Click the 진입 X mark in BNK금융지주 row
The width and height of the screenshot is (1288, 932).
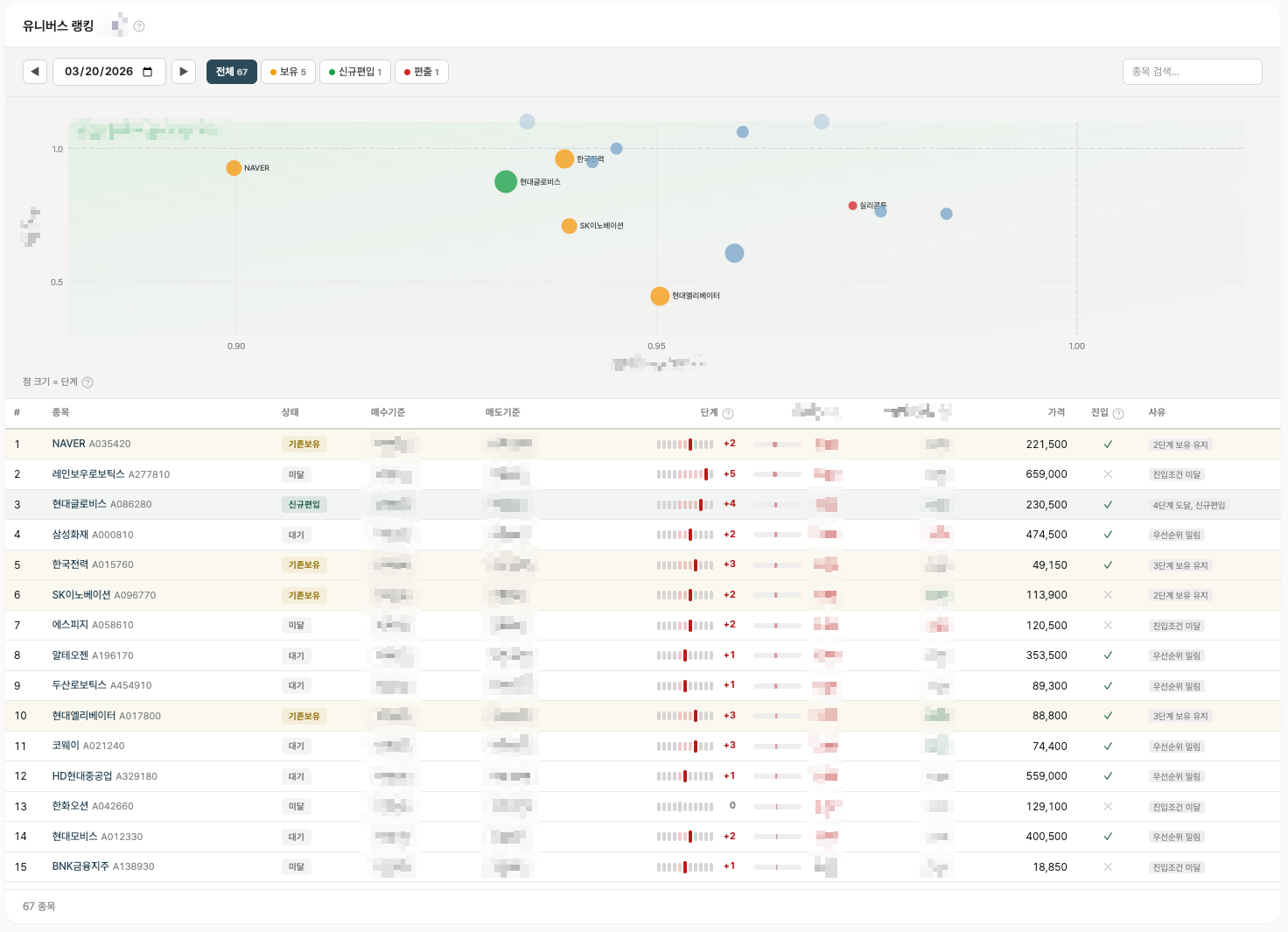point(1108,867)
